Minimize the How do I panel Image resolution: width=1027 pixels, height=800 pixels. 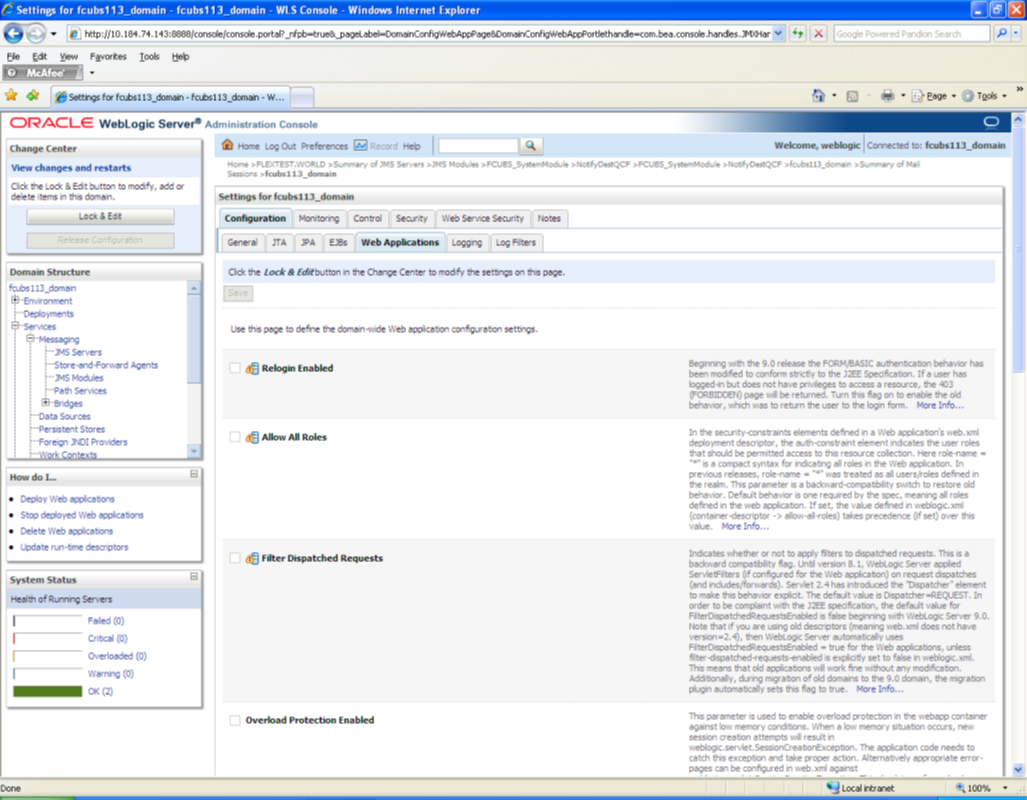(194, 474)
